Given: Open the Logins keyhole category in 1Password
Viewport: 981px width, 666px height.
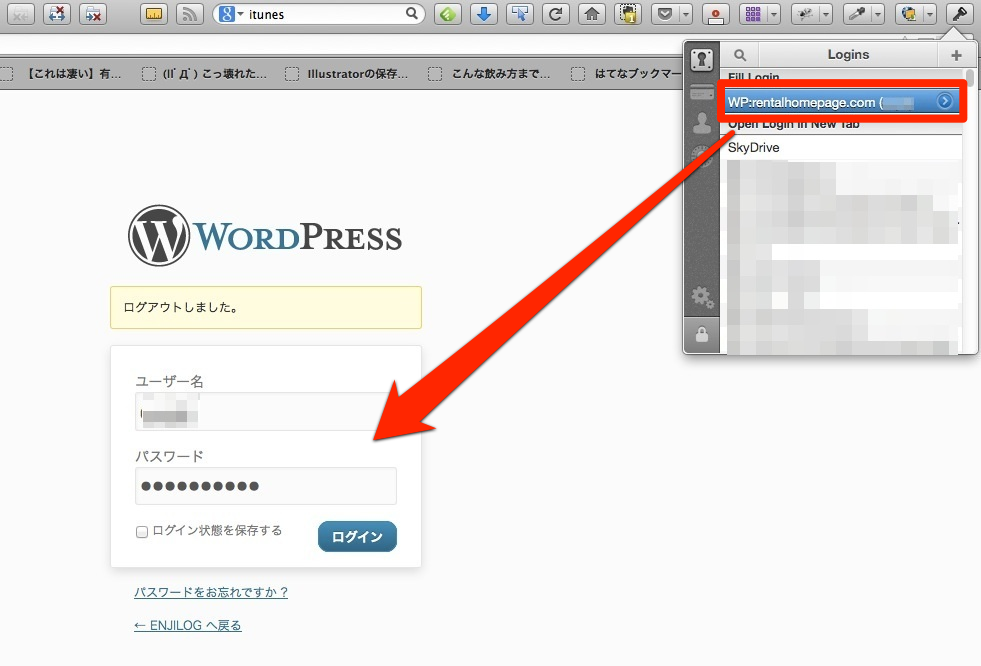Looking at the screenshot, I should coord(702,59).
